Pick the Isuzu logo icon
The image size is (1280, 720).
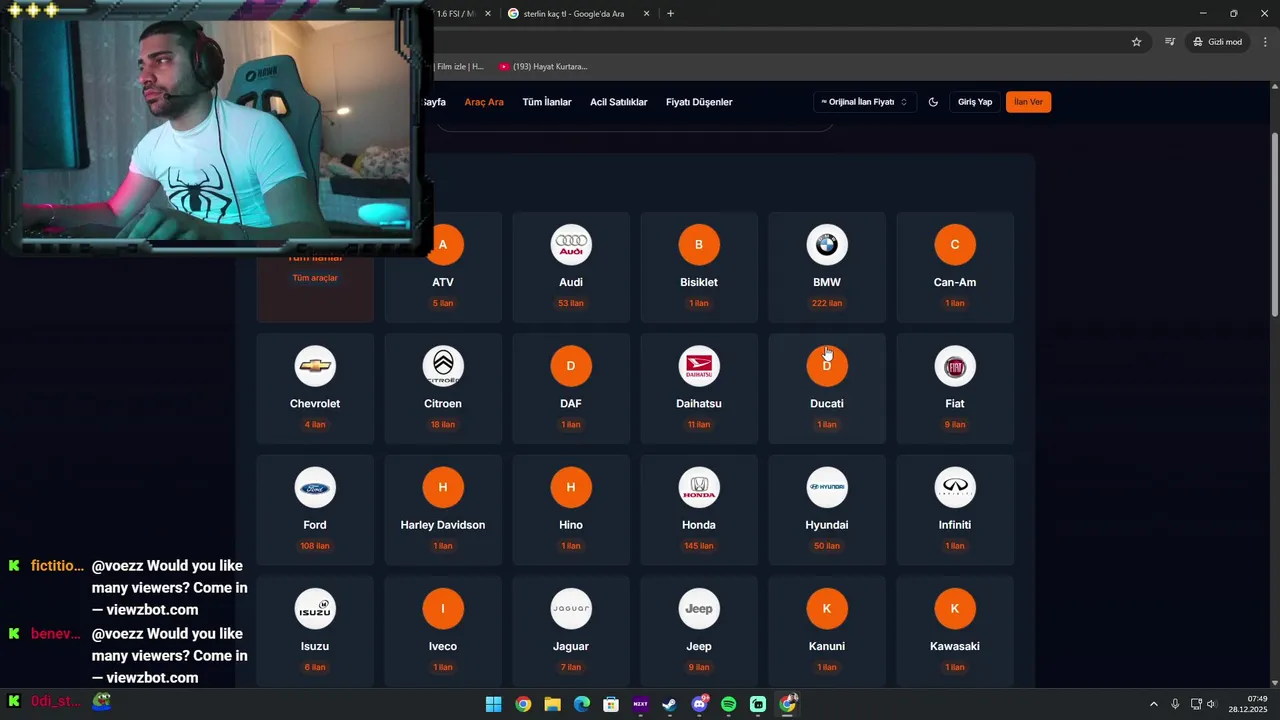coord(315,609)
